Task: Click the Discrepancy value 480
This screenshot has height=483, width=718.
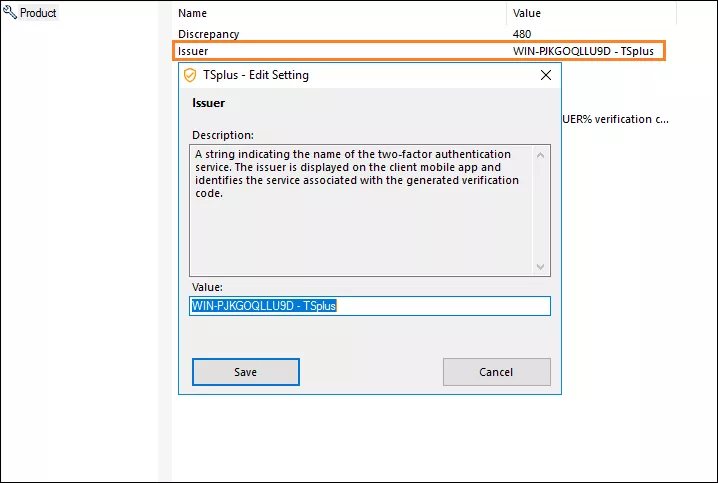Action: coord(522,34)
